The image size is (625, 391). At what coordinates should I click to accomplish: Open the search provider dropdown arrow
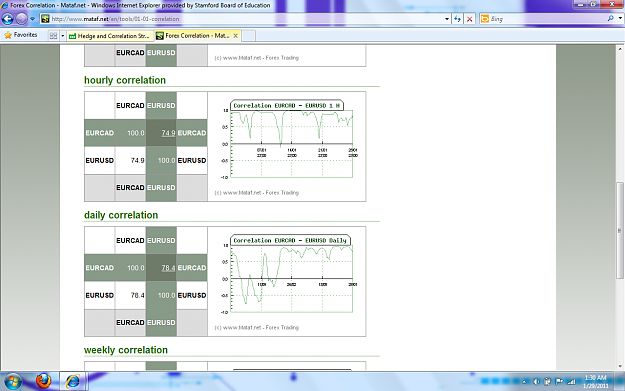620,18
